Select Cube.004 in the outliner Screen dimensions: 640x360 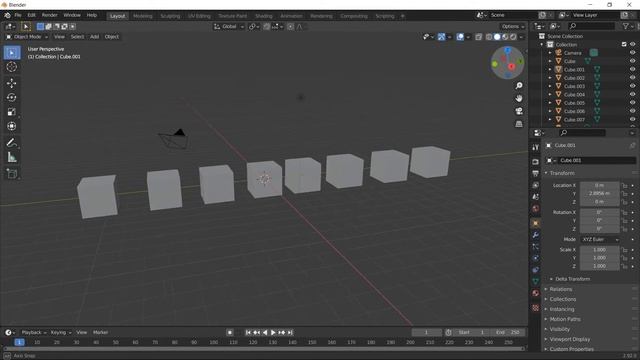pyautogui.click(x=574, y=95)
